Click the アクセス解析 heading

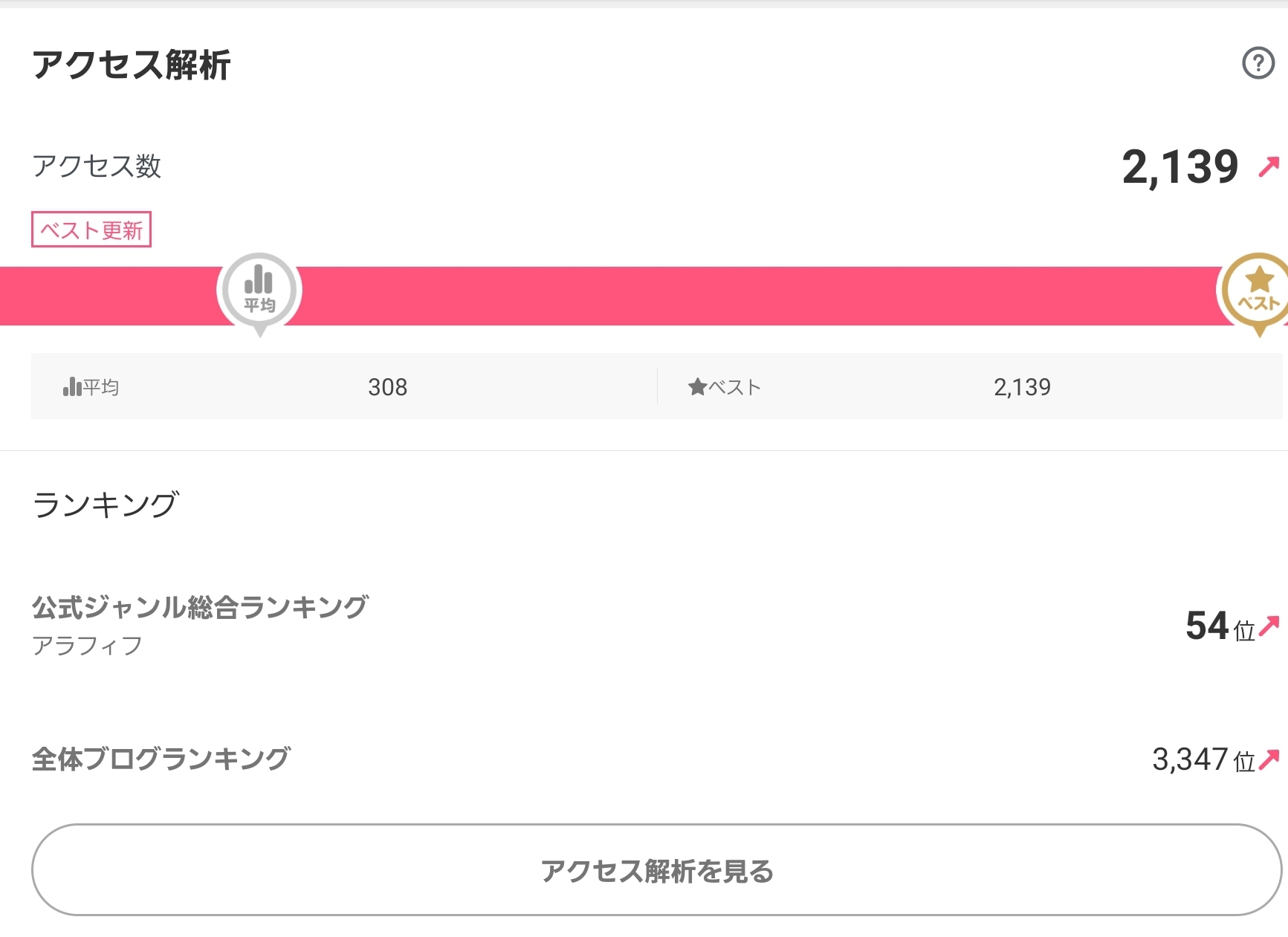click(x=132, y=65)
